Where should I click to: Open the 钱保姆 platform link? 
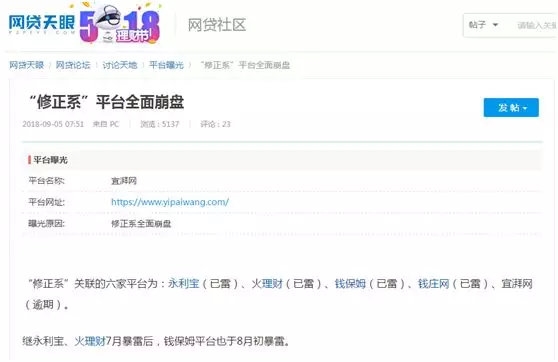pos(350,283)
